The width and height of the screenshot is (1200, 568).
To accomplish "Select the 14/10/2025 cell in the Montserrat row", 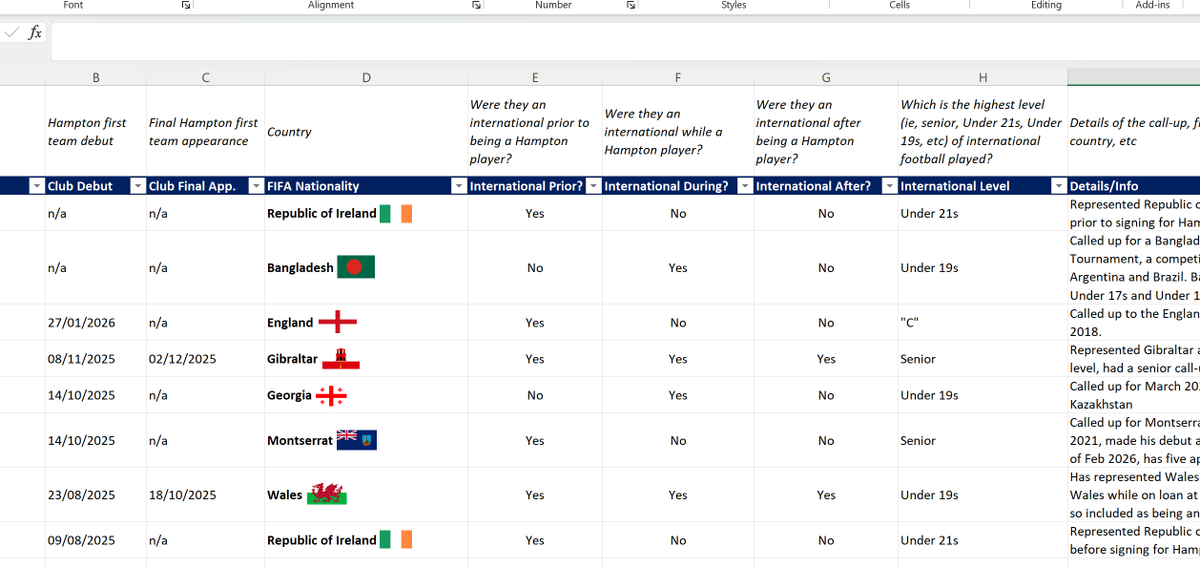I will click(96, 440).
